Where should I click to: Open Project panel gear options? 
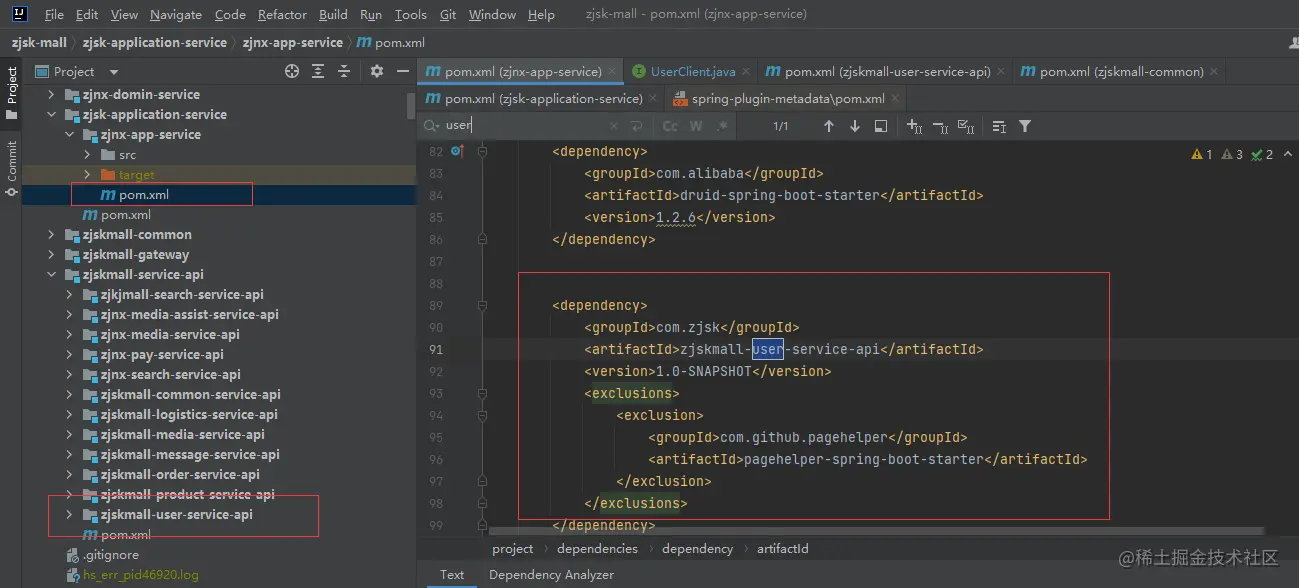coord(377,71)
